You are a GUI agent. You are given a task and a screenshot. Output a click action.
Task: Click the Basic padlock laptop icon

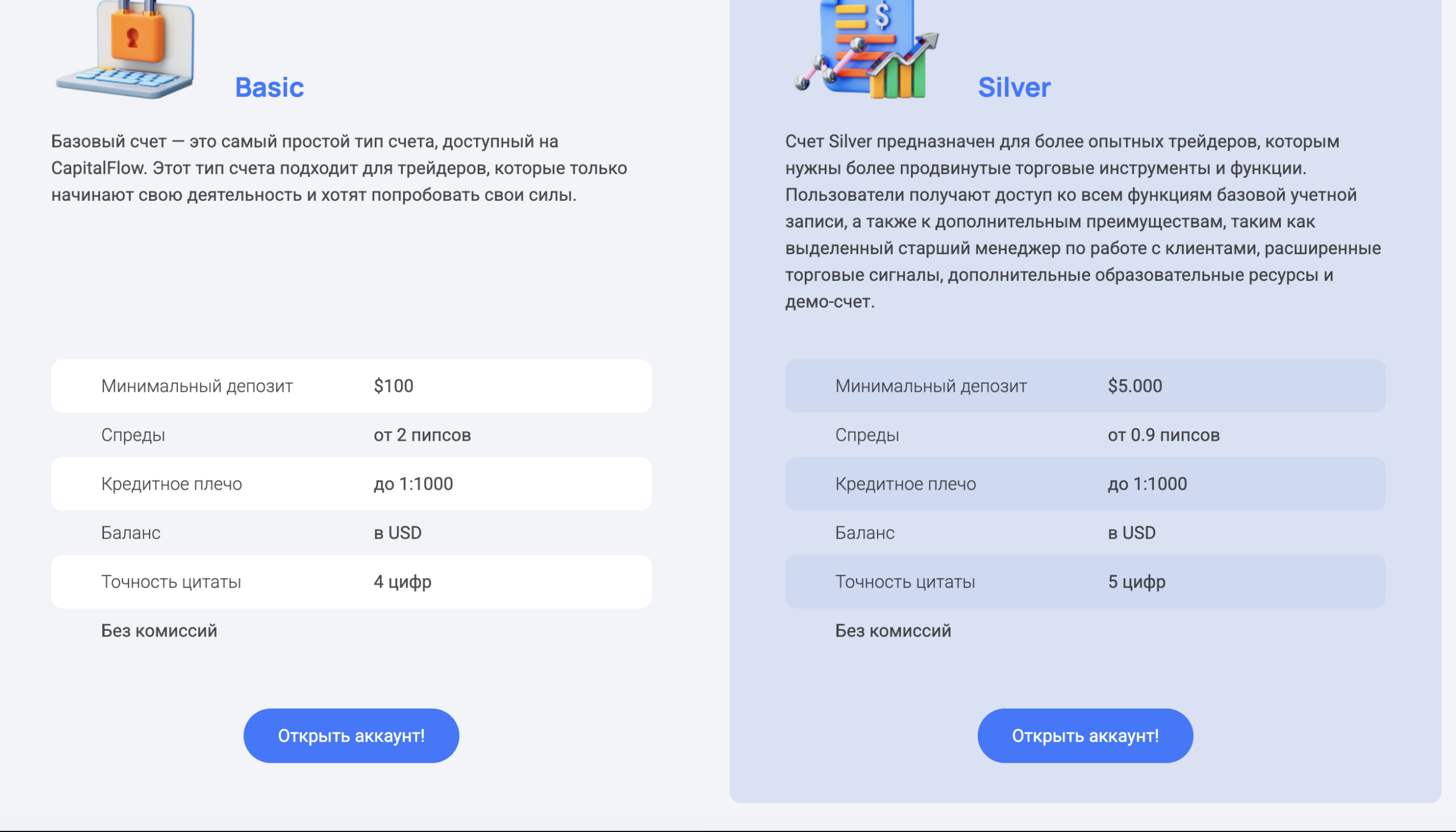tap(126, 48)
